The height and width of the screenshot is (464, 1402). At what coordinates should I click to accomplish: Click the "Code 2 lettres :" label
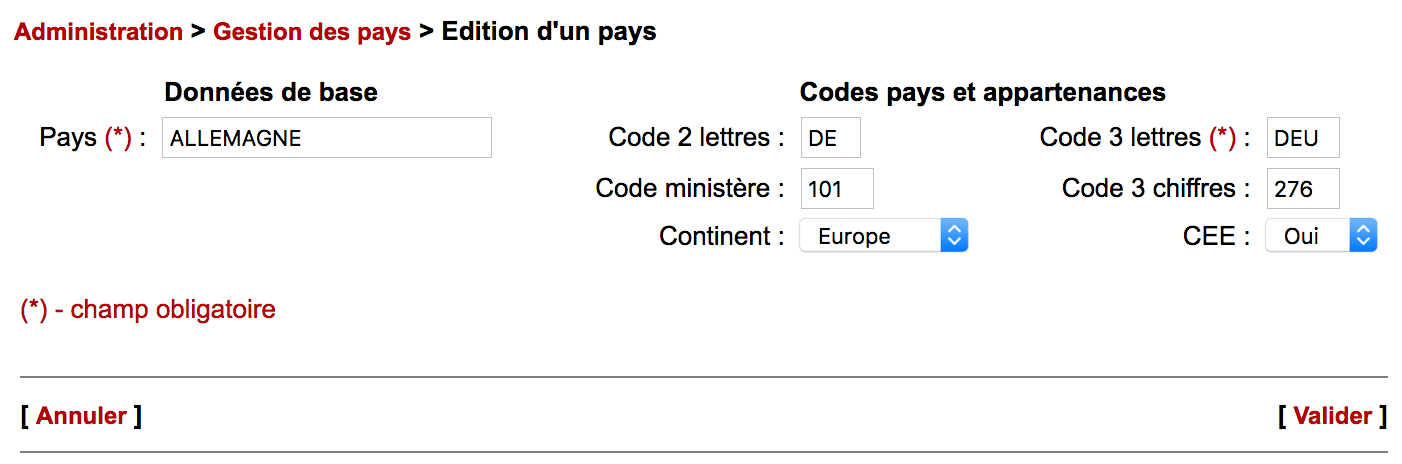(x=696, y=138)
